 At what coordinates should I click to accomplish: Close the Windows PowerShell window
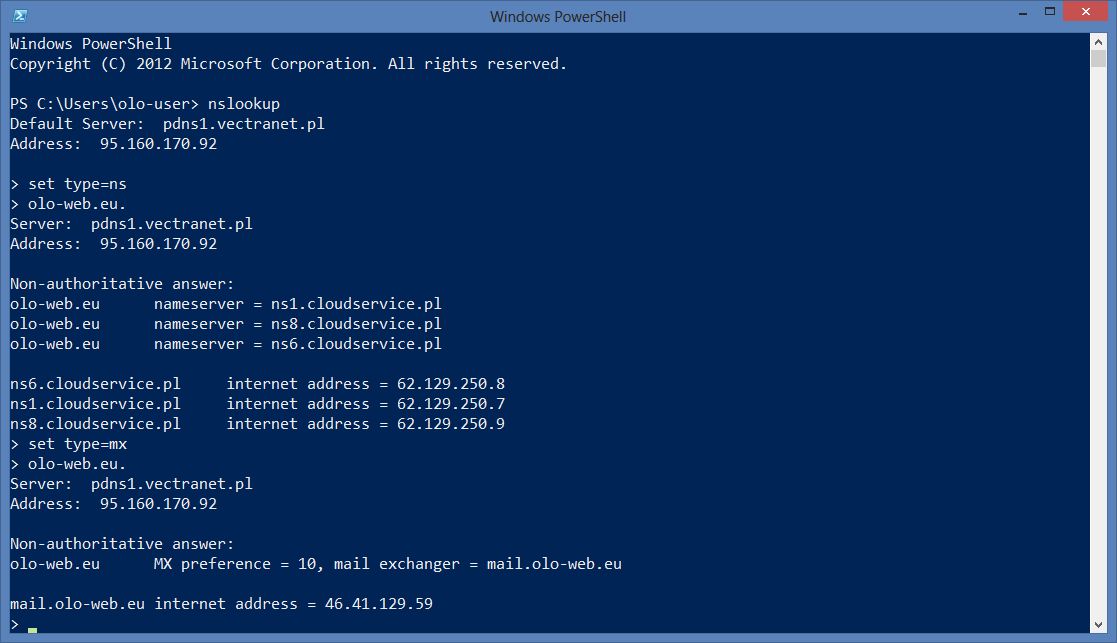(1086, 11)
